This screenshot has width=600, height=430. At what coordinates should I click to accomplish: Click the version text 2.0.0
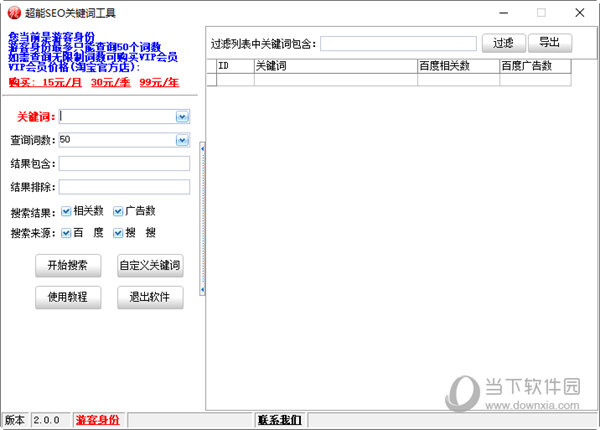46,420
